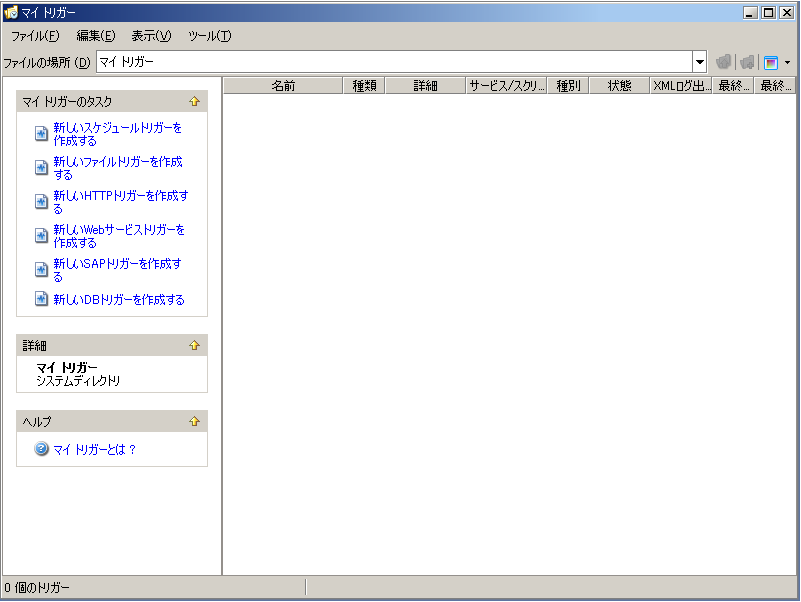Collapse the 詳細 panel
The height and width of the screenshot is (602, 801).
coord(195,345)
